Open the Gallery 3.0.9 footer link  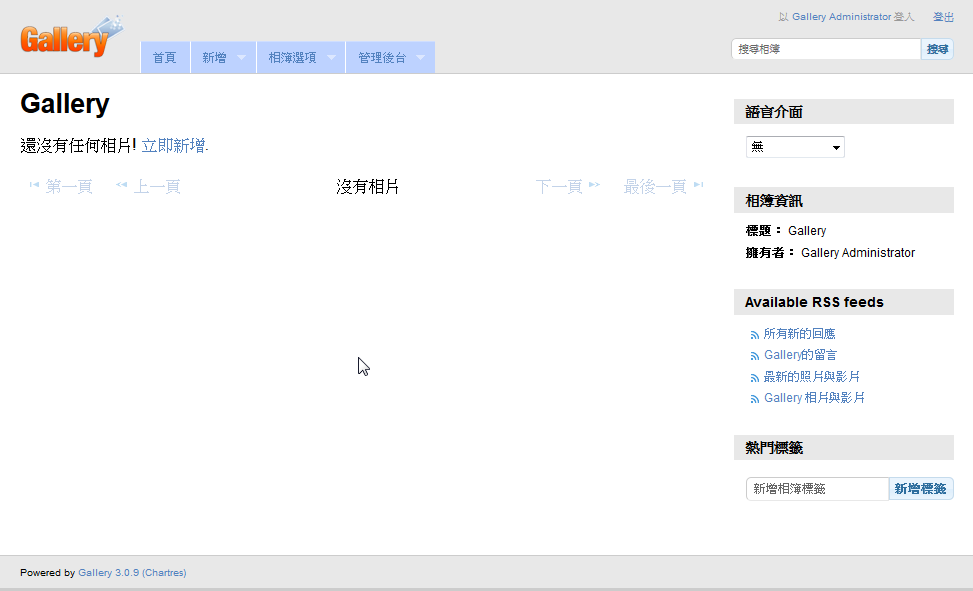(108, 573)
